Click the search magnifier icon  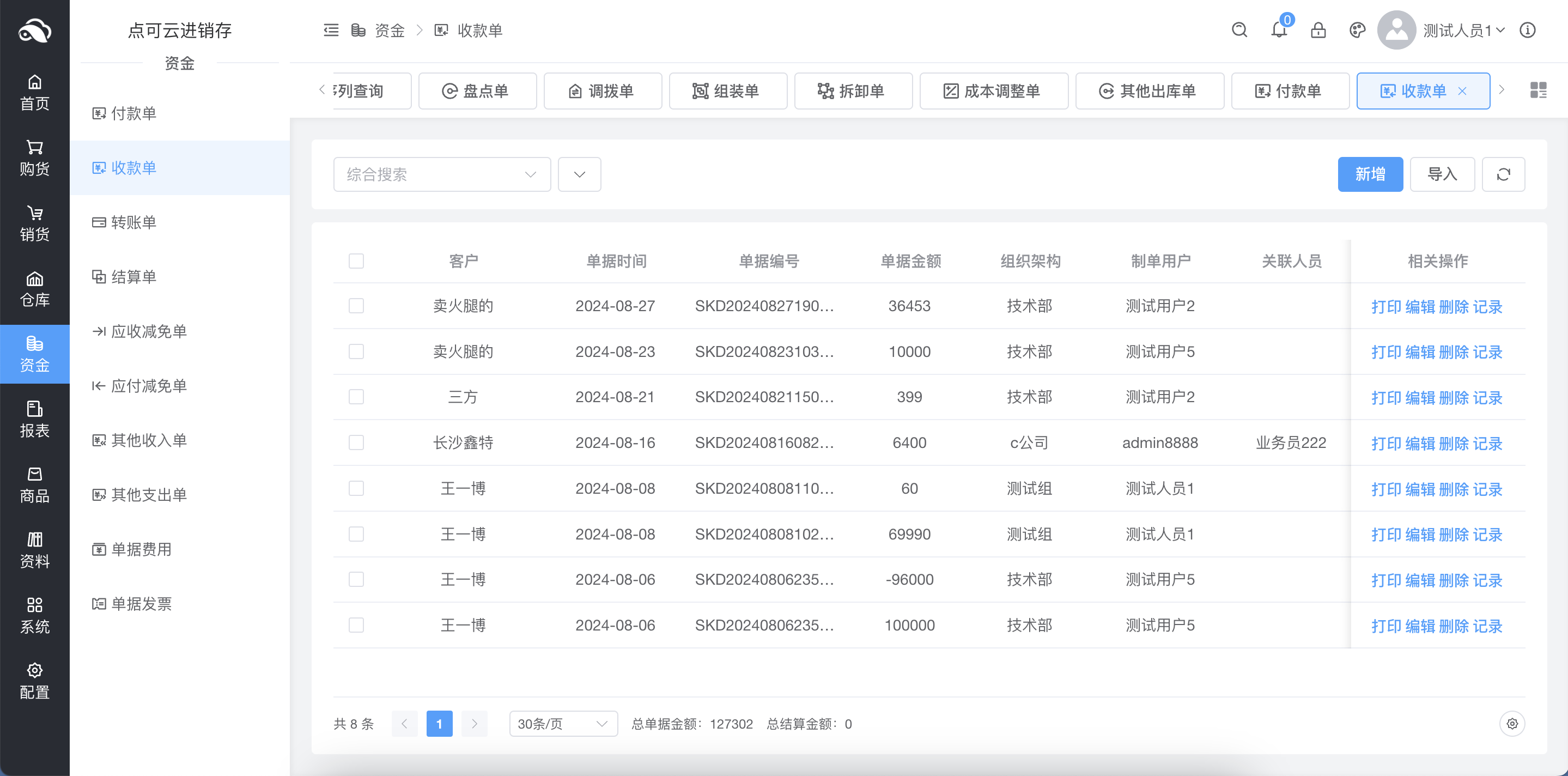(1239, 30)
